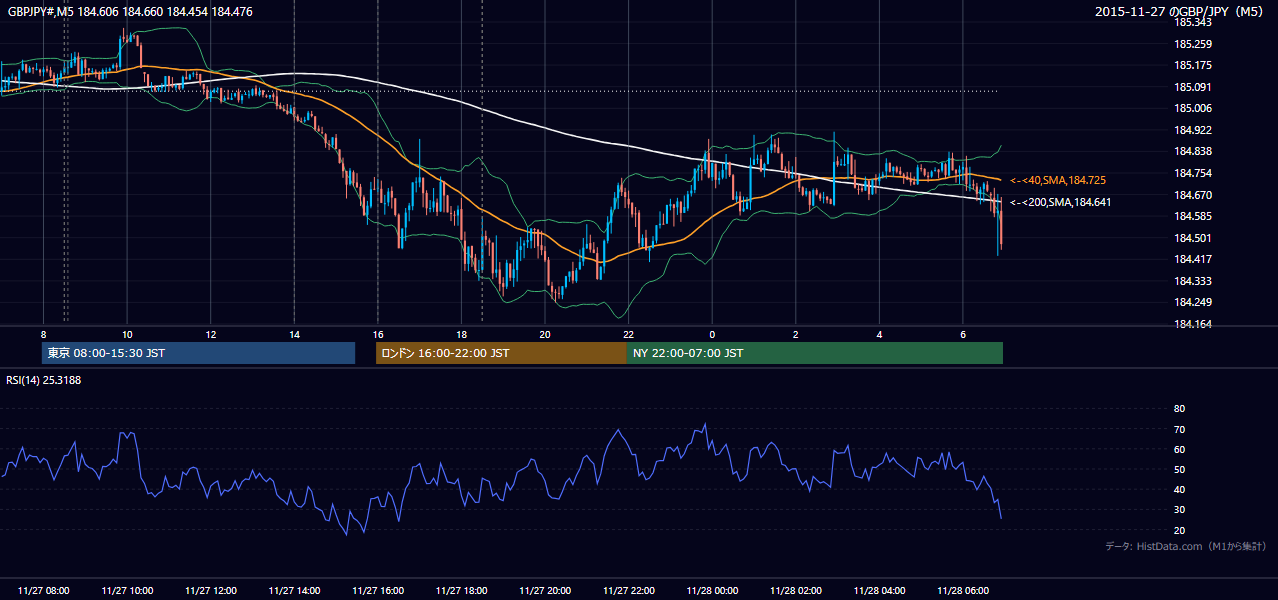This screenshot has width=1278, height=600.
Task: Select the NY 22:00-07:00 JST session bar
Action: tap(815, 353)
